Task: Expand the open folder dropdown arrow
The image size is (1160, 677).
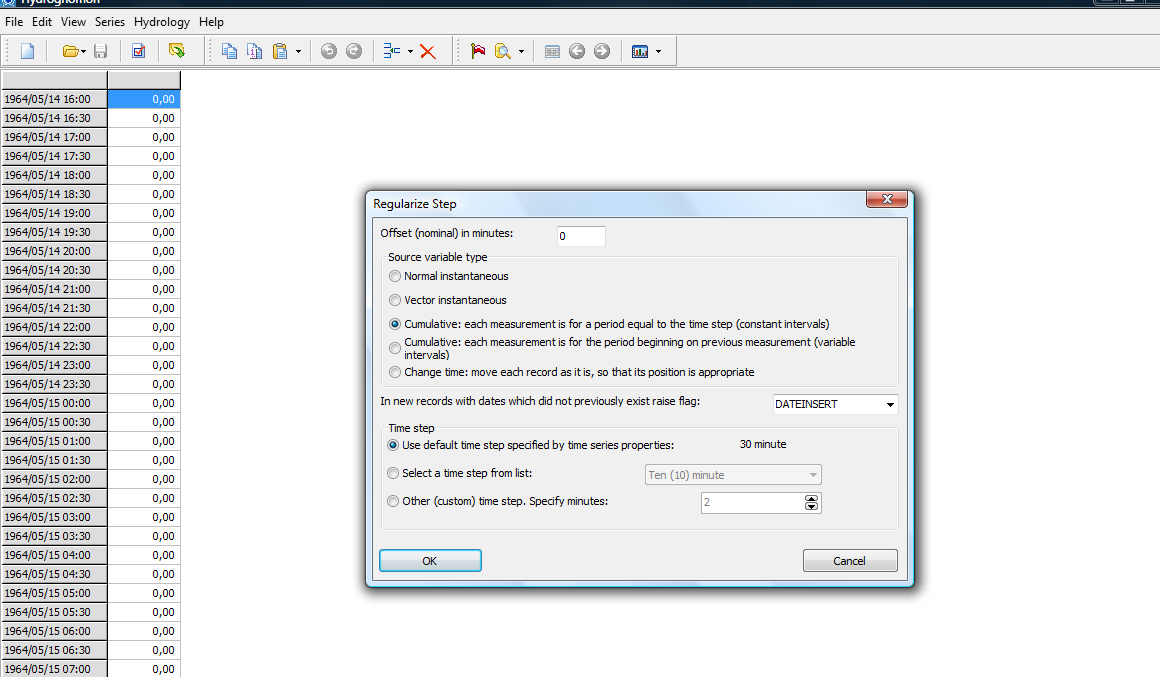Action: [84, 52]
